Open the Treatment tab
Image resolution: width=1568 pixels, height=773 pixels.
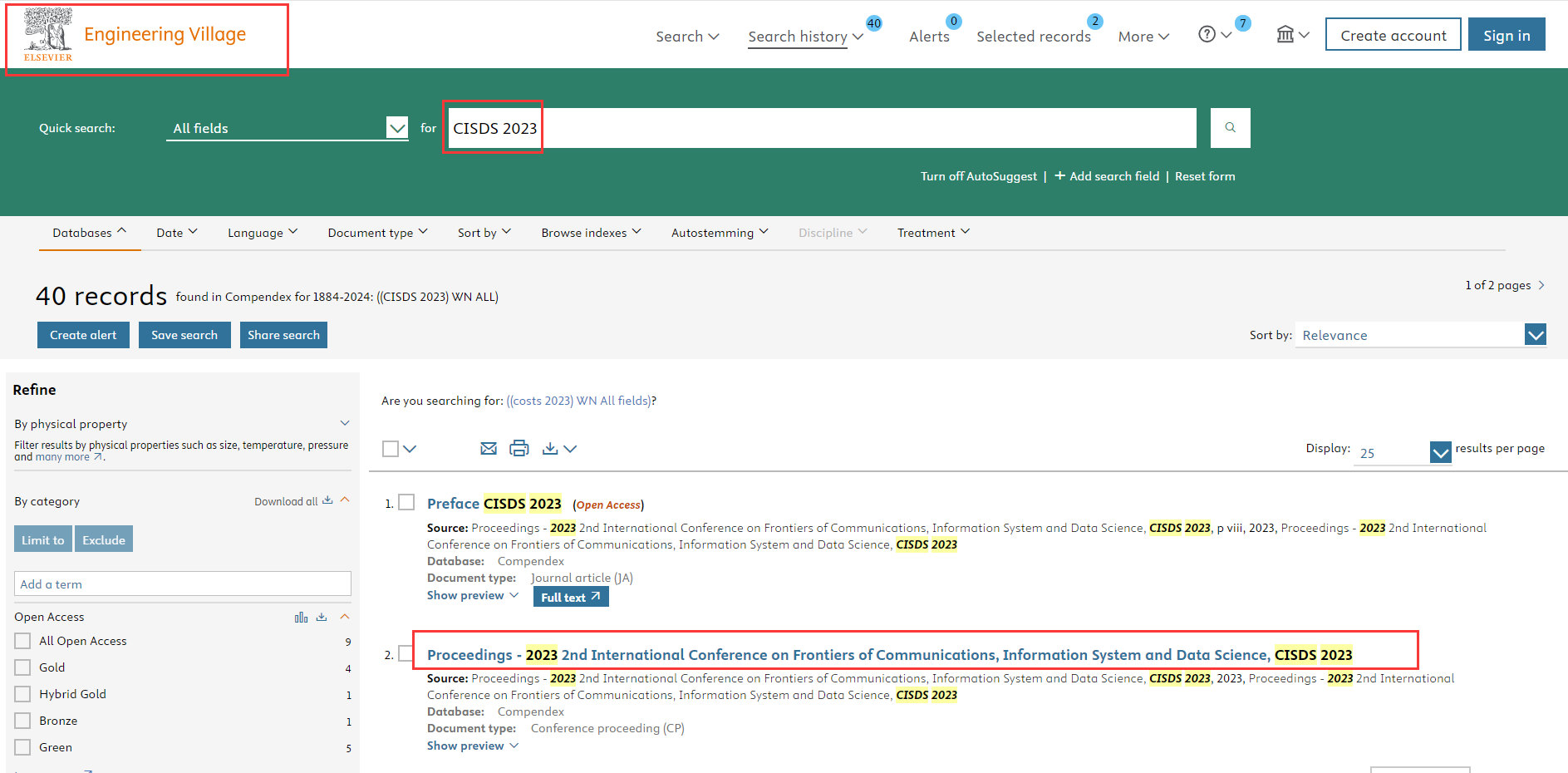pos(933,233)
